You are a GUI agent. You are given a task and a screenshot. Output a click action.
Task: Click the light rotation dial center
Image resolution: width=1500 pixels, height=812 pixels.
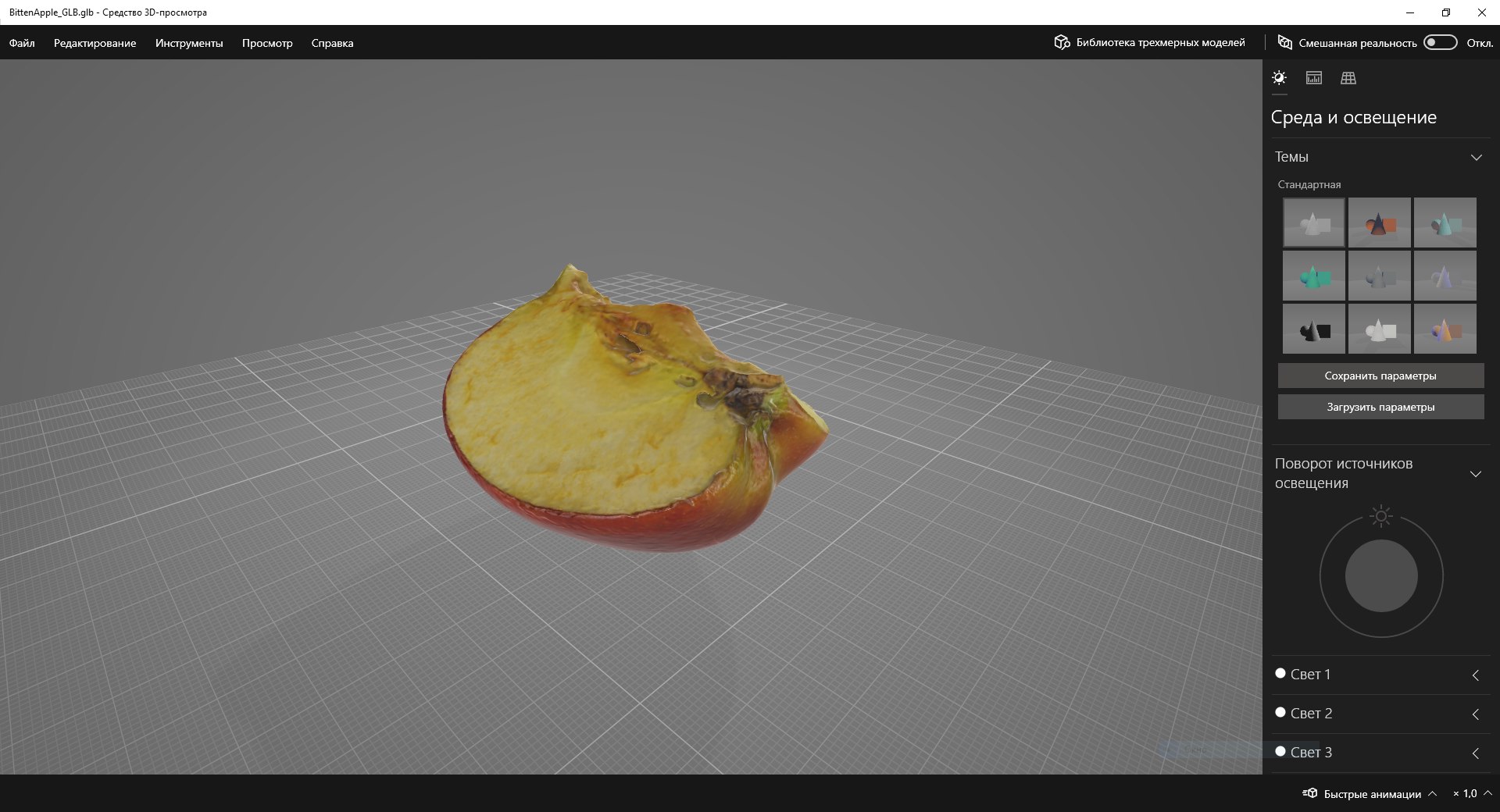[1381, 576]
